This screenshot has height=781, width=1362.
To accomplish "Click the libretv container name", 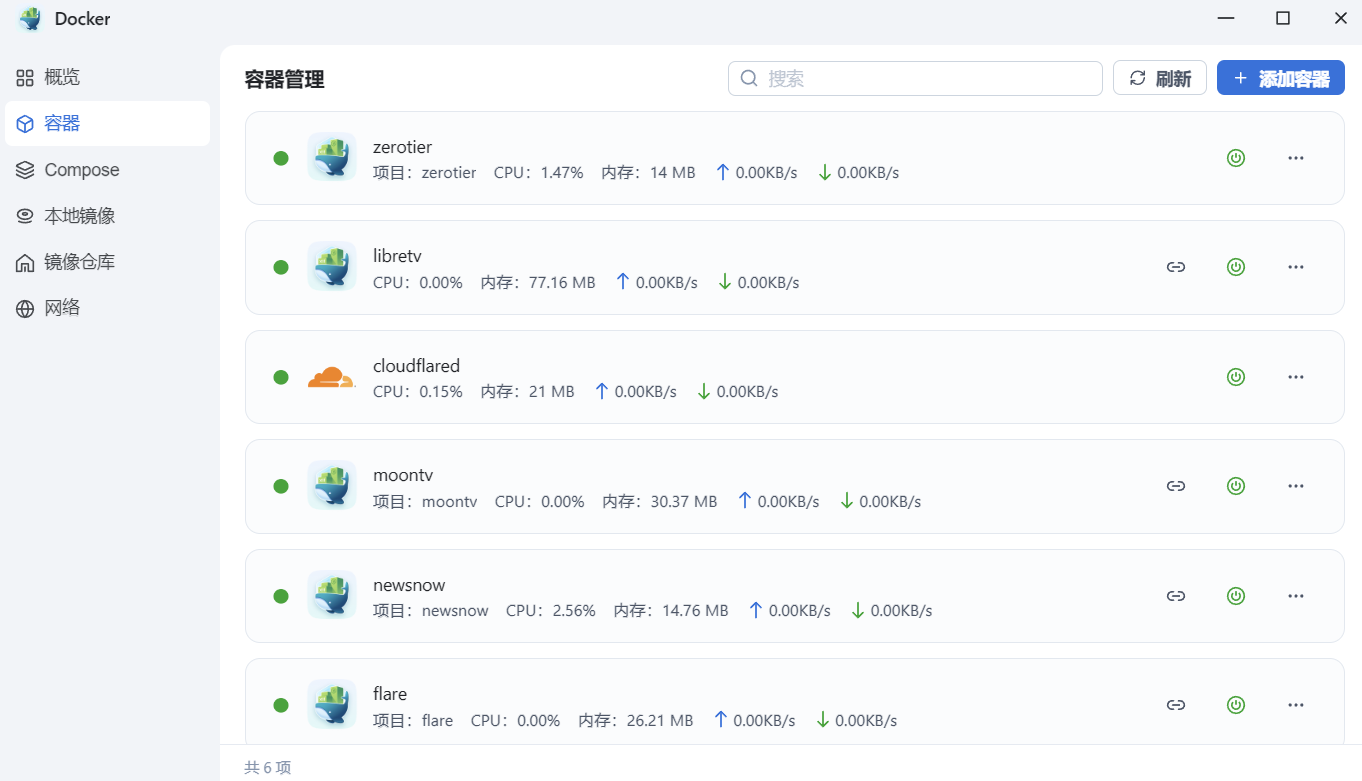I will point(397,256).
